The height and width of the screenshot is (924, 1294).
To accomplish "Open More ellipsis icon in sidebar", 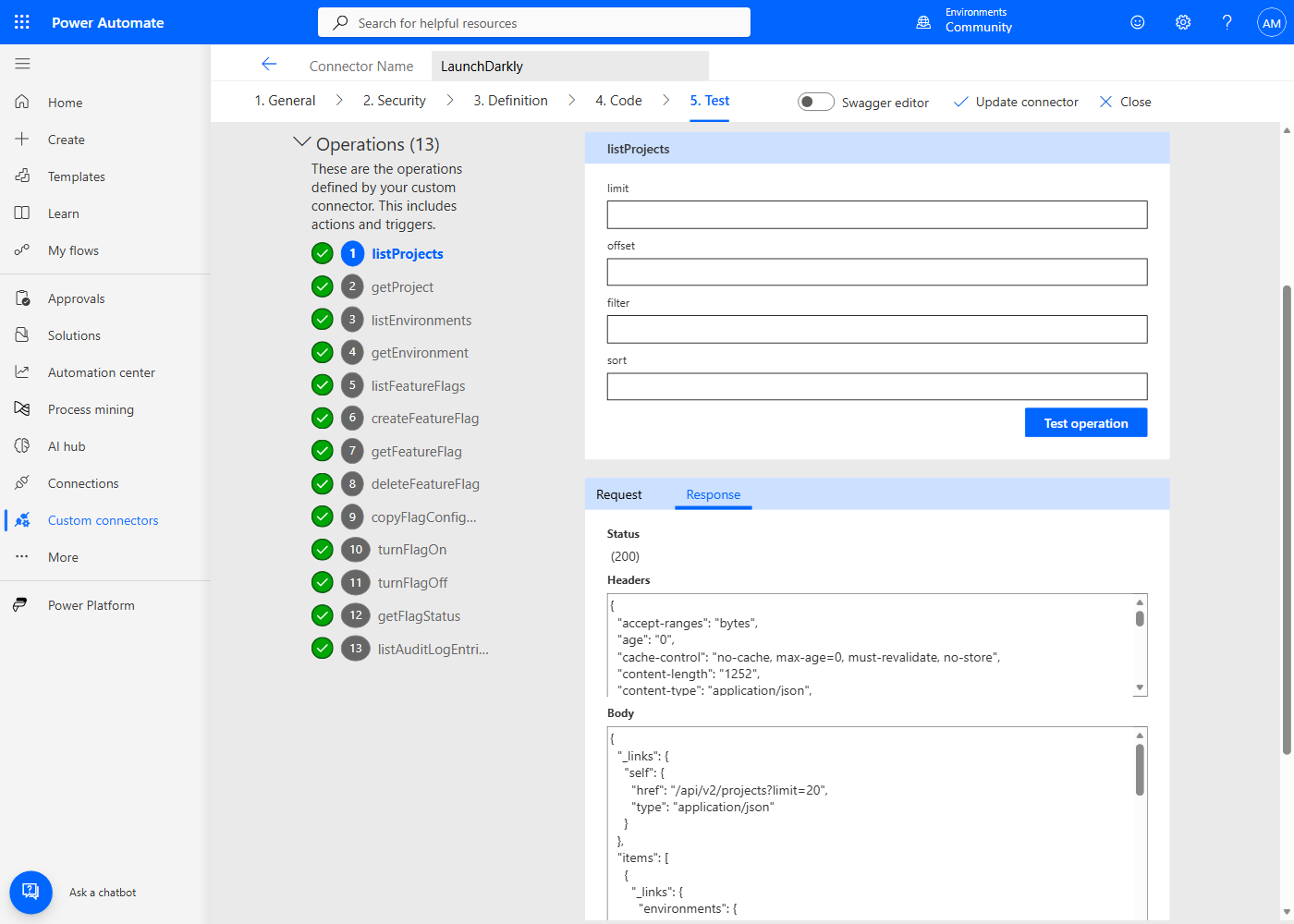I will 22,556.
